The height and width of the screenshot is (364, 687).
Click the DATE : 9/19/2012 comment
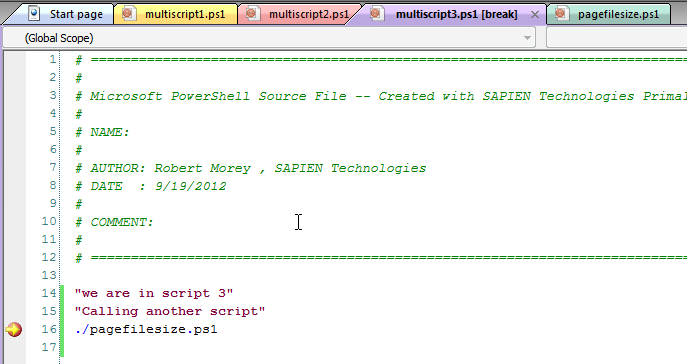point(151,186)
